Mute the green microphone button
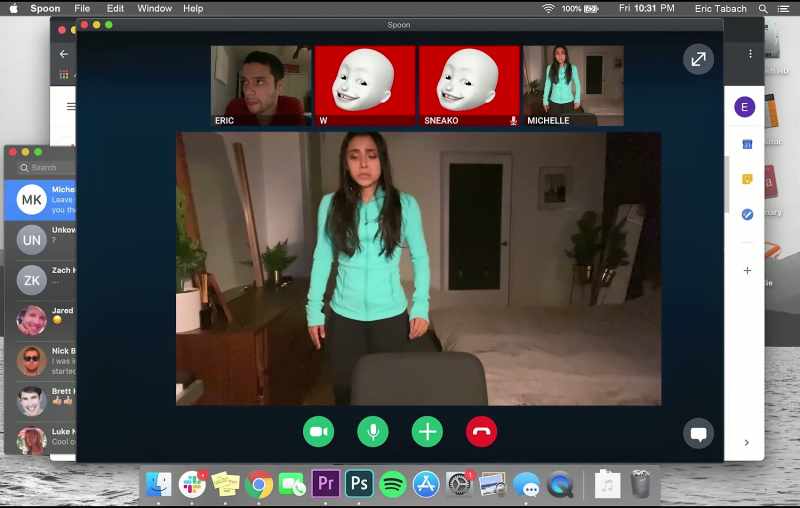Image resolution: width=800 pixels, height=508 pixels. pyautogui.click(x=373, y=432)
